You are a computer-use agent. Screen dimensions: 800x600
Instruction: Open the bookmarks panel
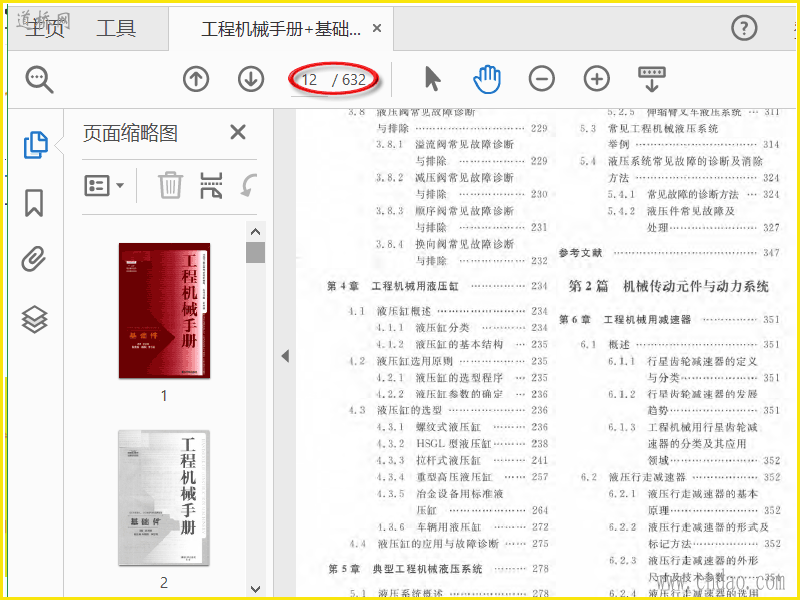(x=34, y=203)
